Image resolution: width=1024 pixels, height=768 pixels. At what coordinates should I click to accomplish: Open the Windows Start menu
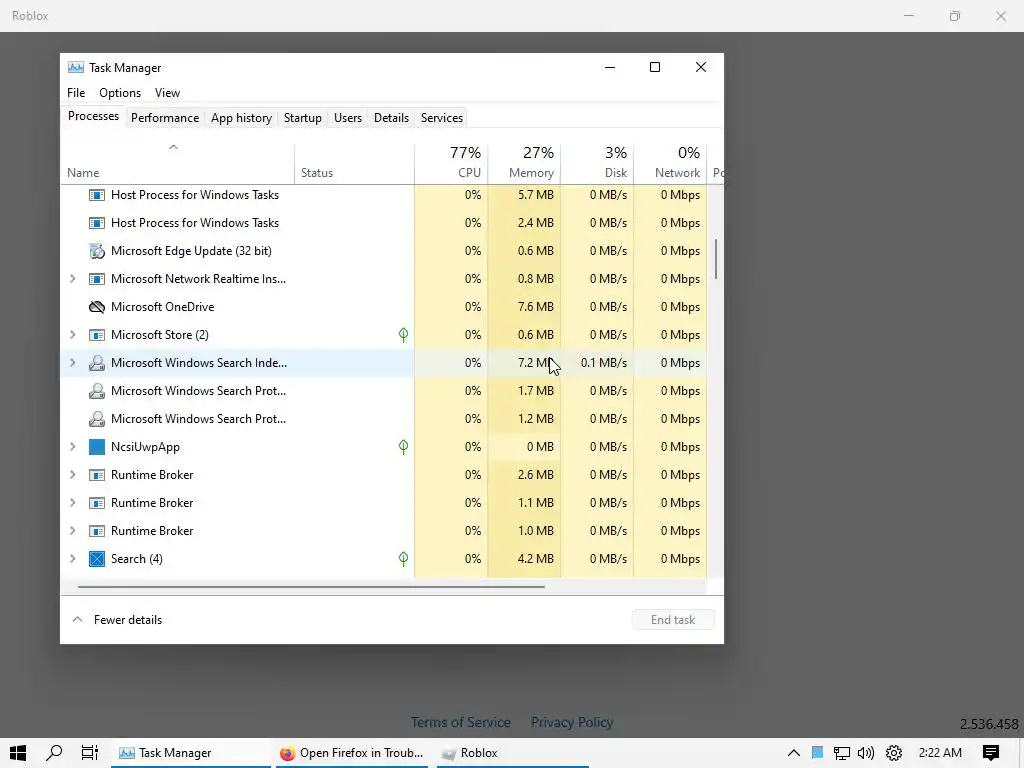[x=18, y=753]
